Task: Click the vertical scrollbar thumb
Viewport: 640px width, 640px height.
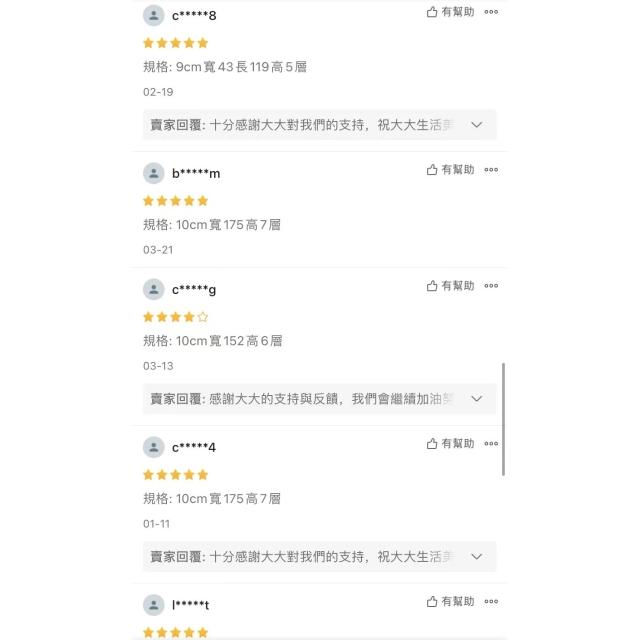Action: click(x=503, y=419)
